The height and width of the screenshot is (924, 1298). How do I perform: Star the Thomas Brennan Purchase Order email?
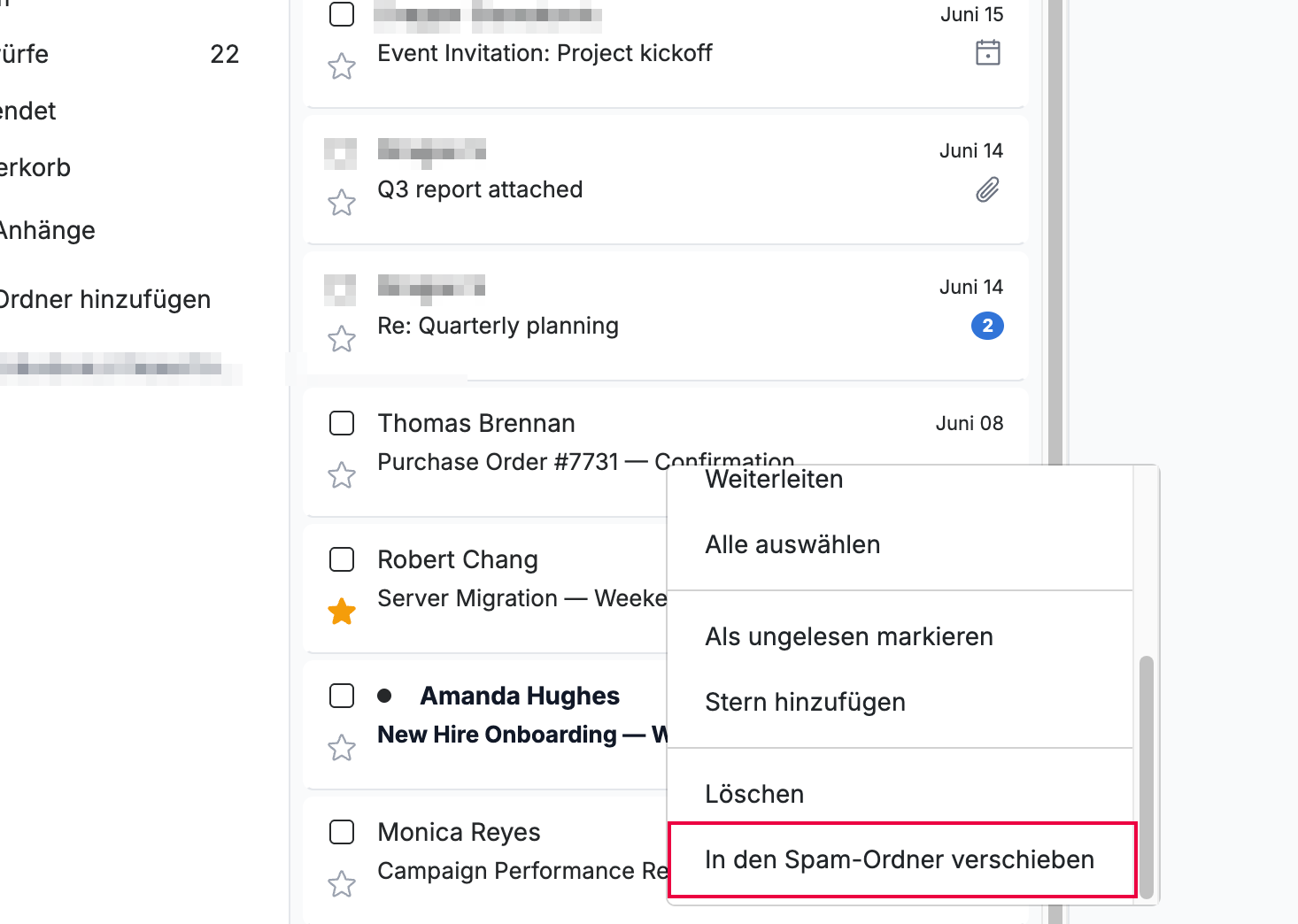(342, 475)
